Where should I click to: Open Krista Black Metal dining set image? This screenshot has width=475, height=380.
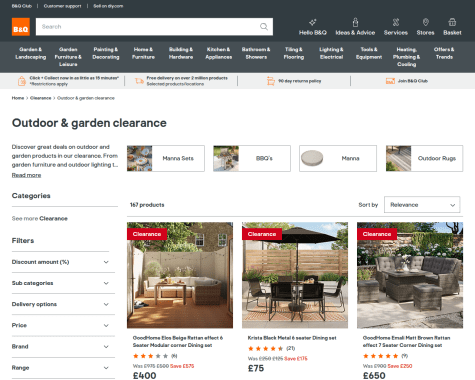click(x=295, y=275)
